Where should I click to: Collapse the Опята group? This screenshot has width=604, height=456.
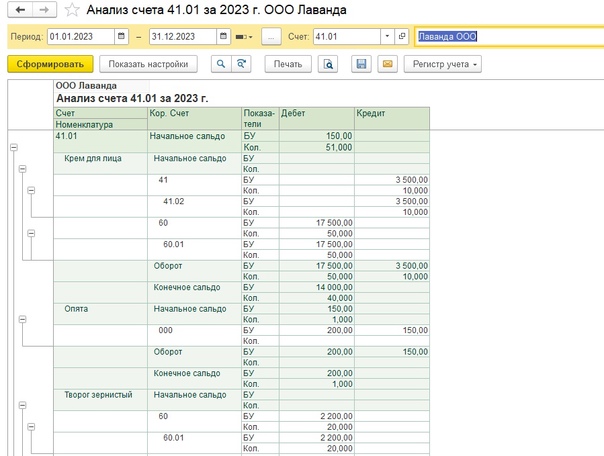click(x=22, y=319)
